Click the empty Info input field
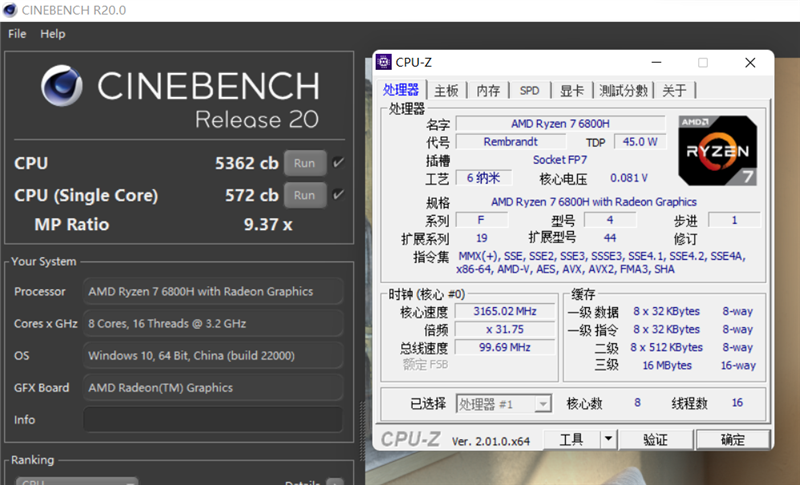 213,420
